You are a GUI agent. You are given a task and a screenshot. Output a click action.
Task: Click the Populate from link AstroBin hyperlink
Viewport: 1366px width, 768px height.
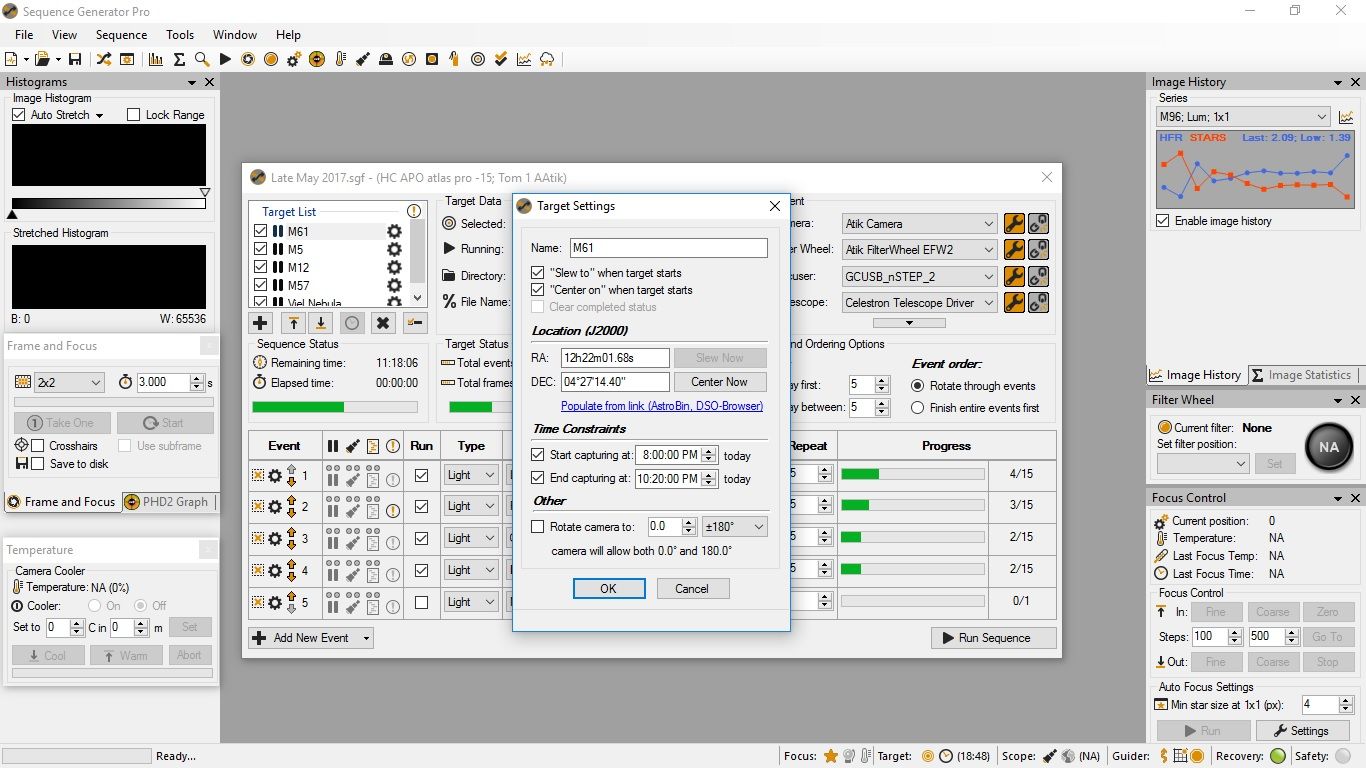(661, 405)
